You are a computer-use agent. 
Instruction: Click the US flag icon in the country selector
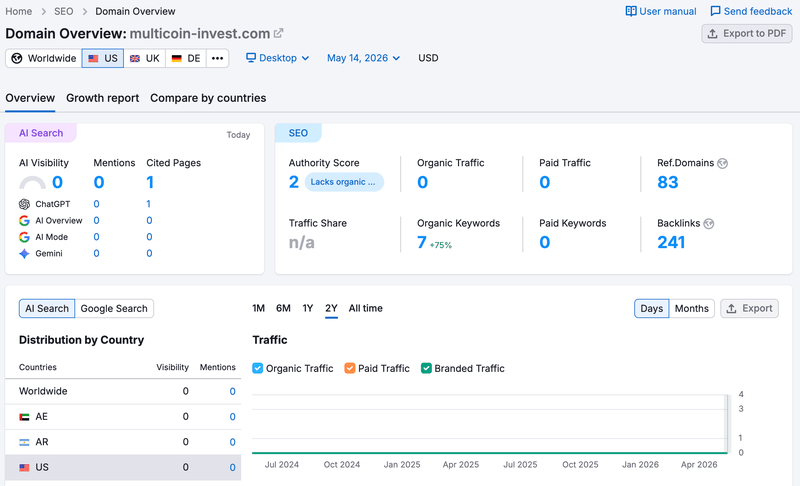93,59
